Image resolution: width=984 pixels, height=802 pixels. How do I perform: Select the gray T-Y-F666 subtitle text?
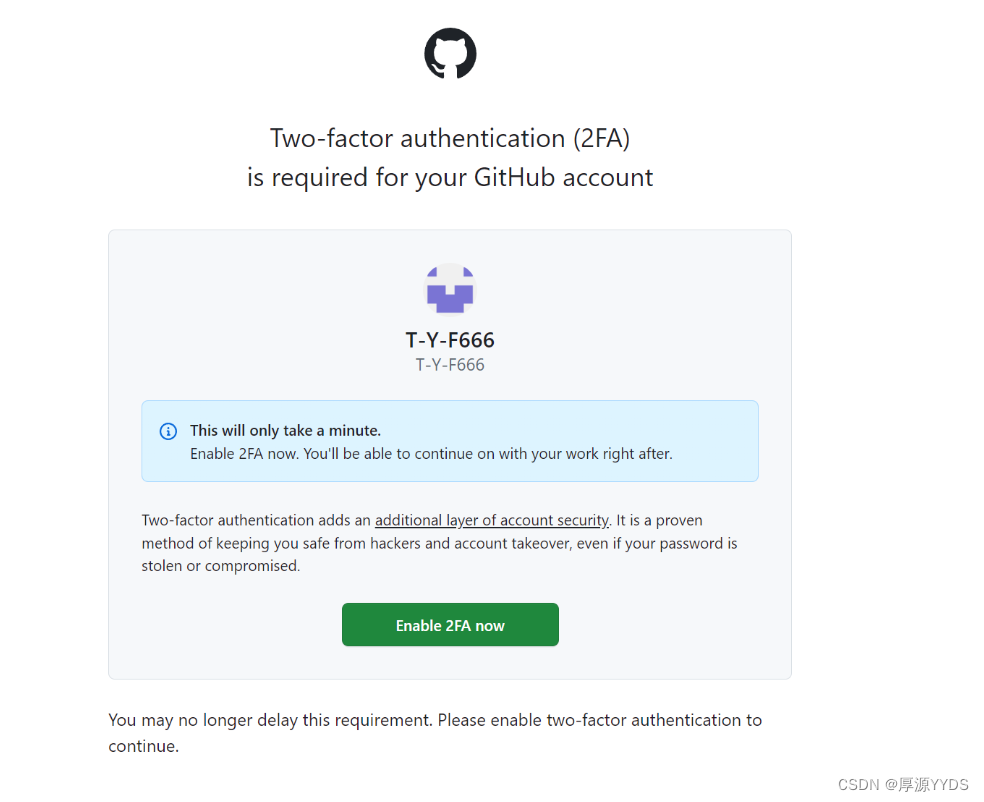tap(450, 364)
